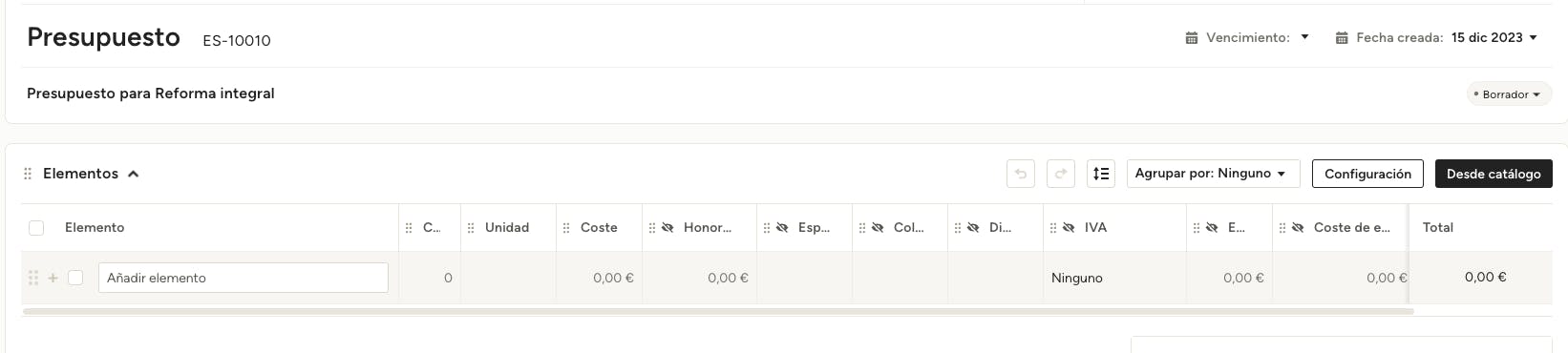The width and height of the screenshot is (1568, 353).
Task: Click the row drag handle beside plus
Action: (33, 278)
